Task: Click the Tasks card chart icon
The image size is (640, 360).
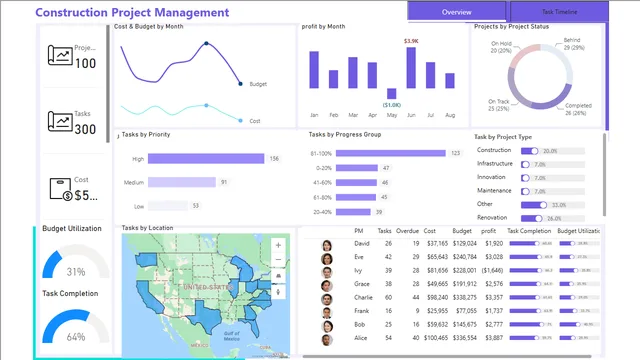Action: pyautogui.click(x=60, y=121)
